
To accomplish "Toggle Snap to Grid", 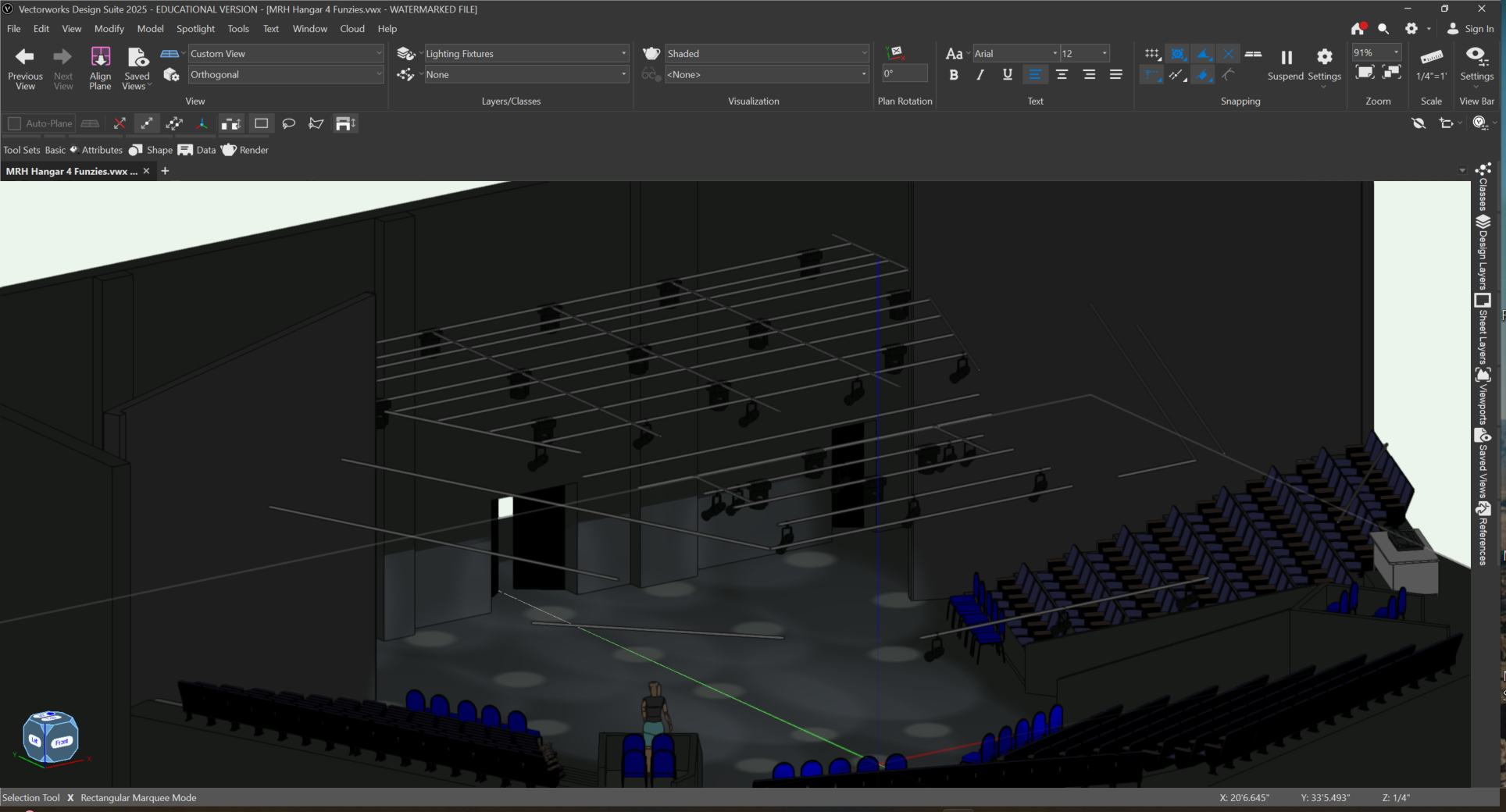I will (1152, 54).
